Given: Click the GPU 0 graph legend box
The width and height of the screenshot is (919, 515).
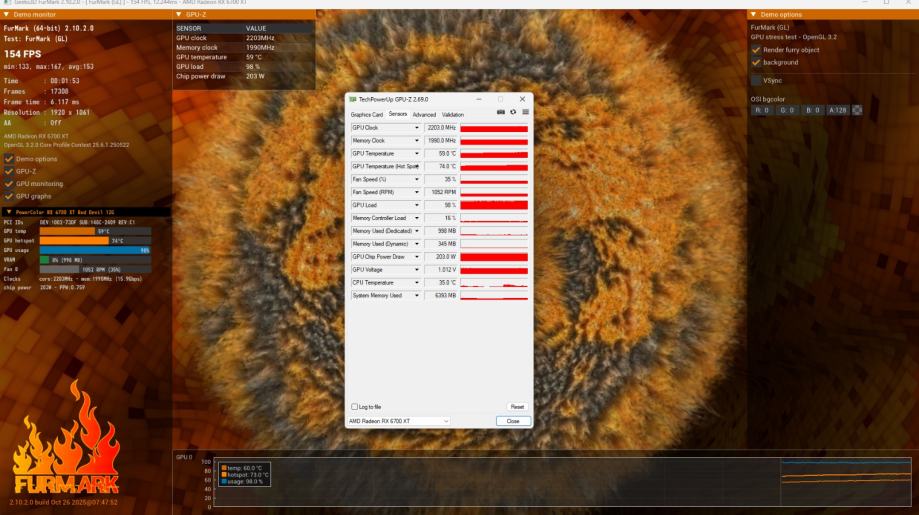Looking at the screenshot, I should point(244,475).
